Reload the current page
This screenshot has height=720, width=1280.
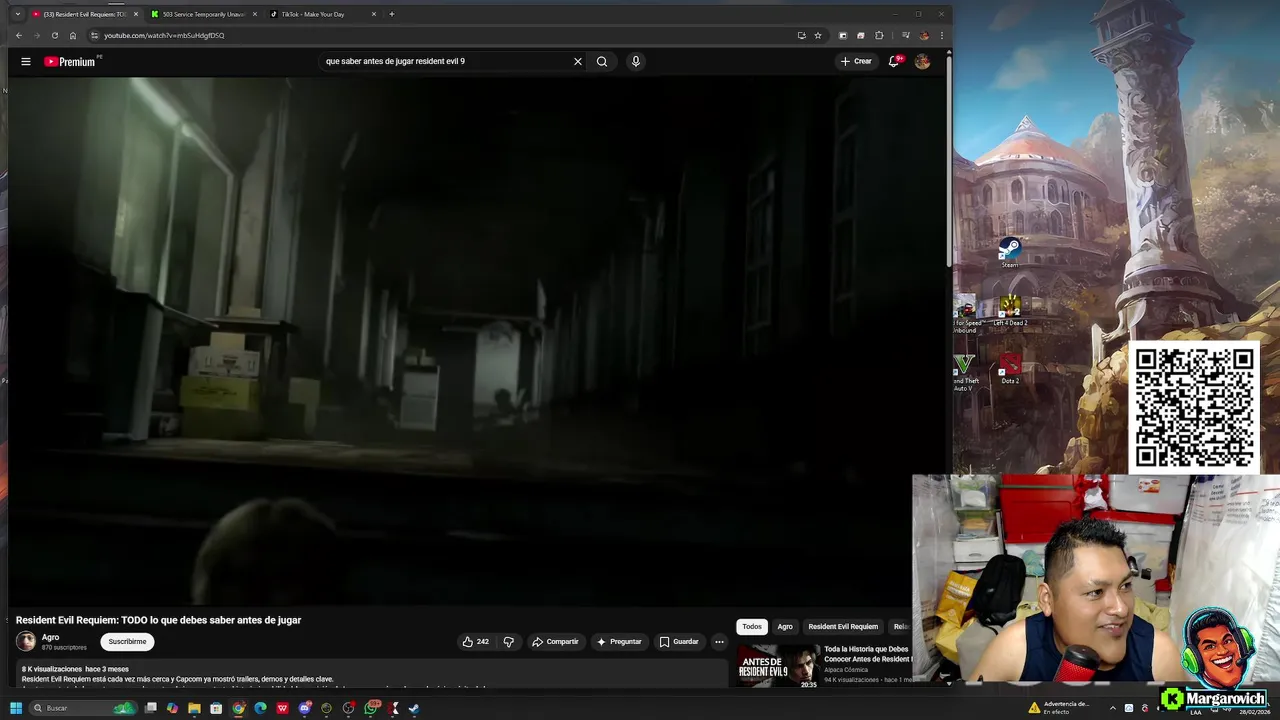tap(55, 35)
